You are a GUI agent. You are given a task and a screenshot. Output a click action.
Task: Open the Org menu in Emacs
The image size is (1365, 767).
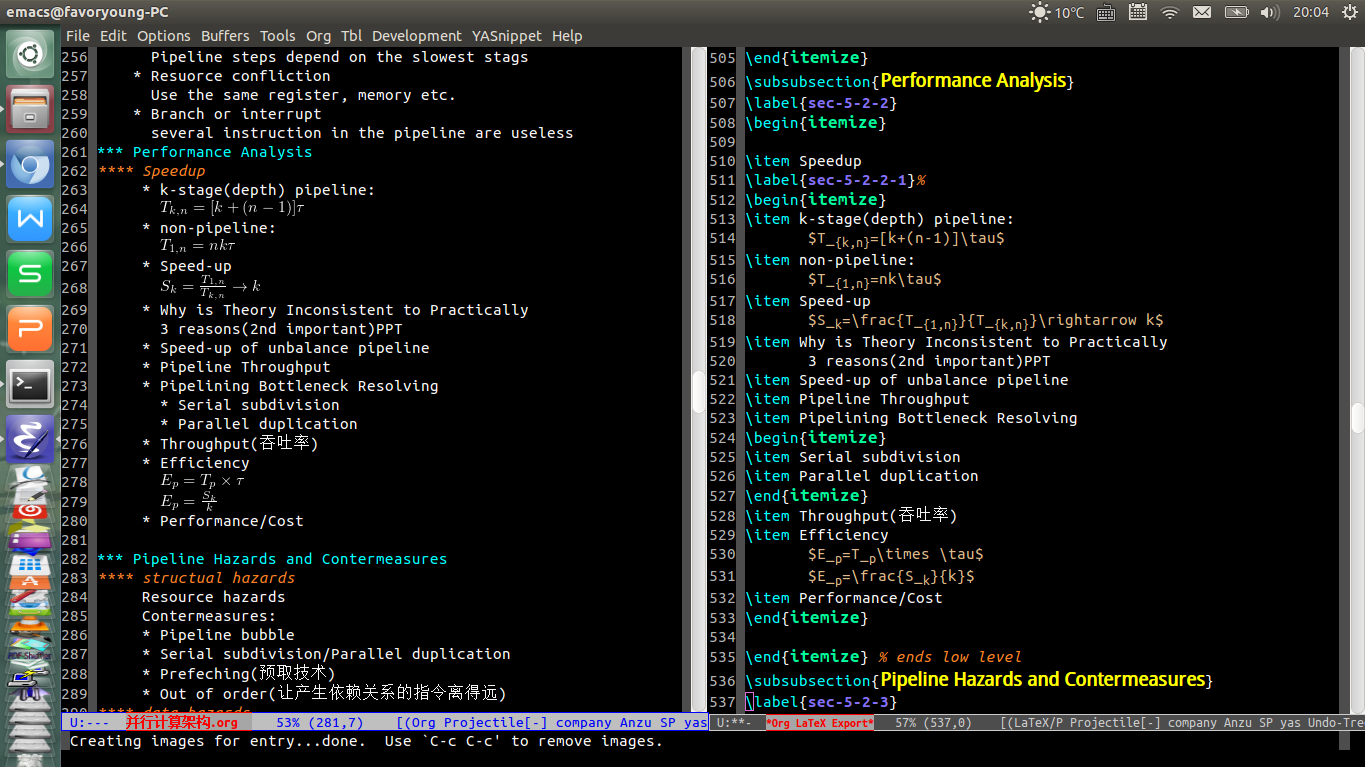pos(318,36)
